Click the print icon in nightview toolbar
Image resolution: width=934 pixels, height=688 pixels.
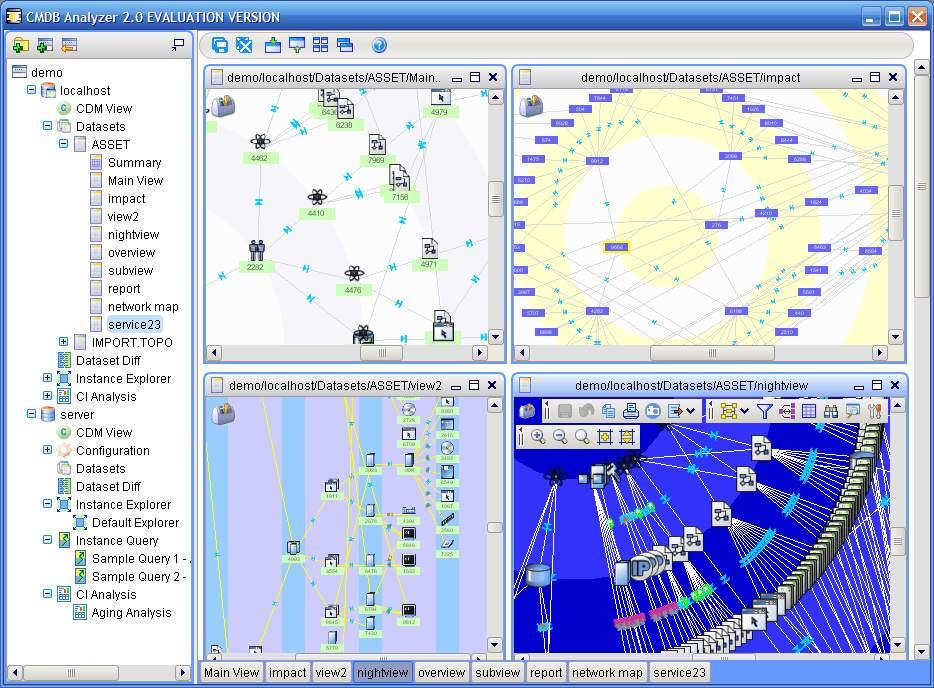coord(631,411)
